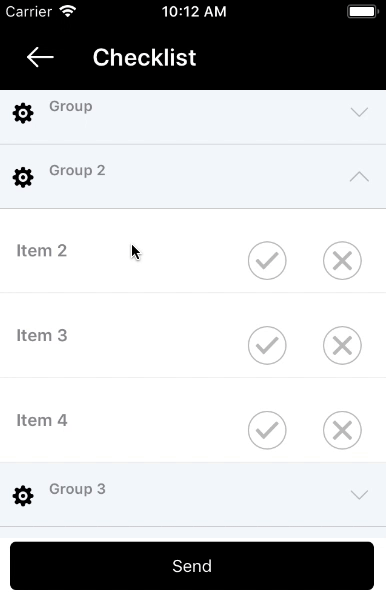Expand the first Group chevron
The height and width of the screenshot is (602, 386).
tap(359, 112)
